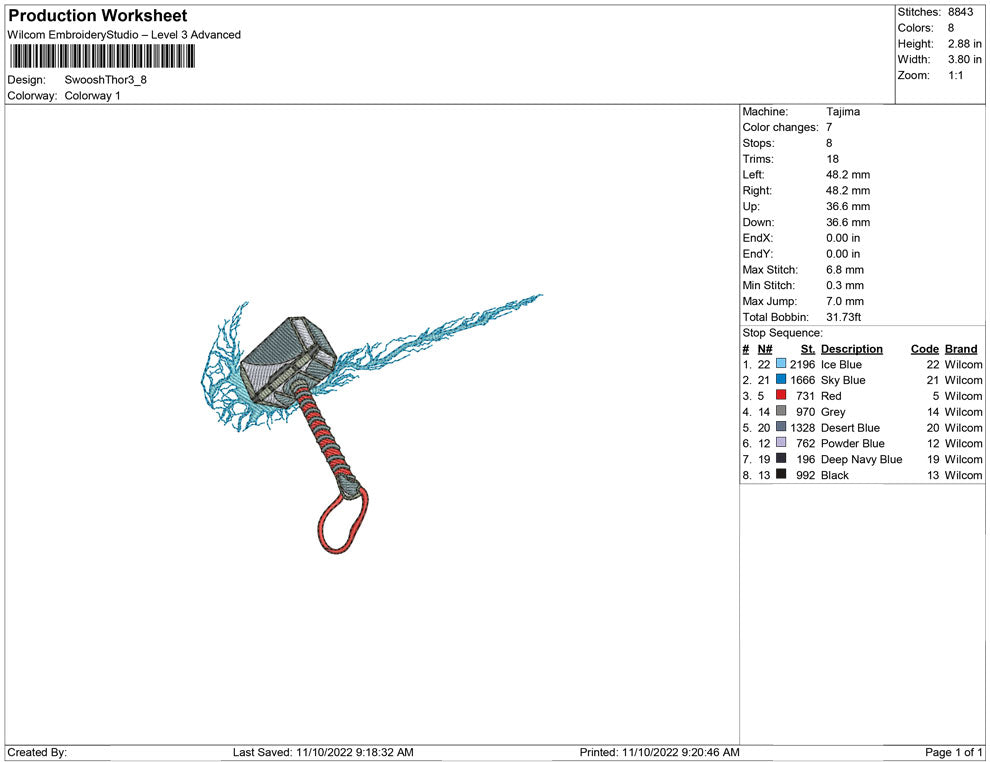Click the 'Colorway 1' value
The height and width of the screenshot is (762, 990).
(x=92, y=96)
